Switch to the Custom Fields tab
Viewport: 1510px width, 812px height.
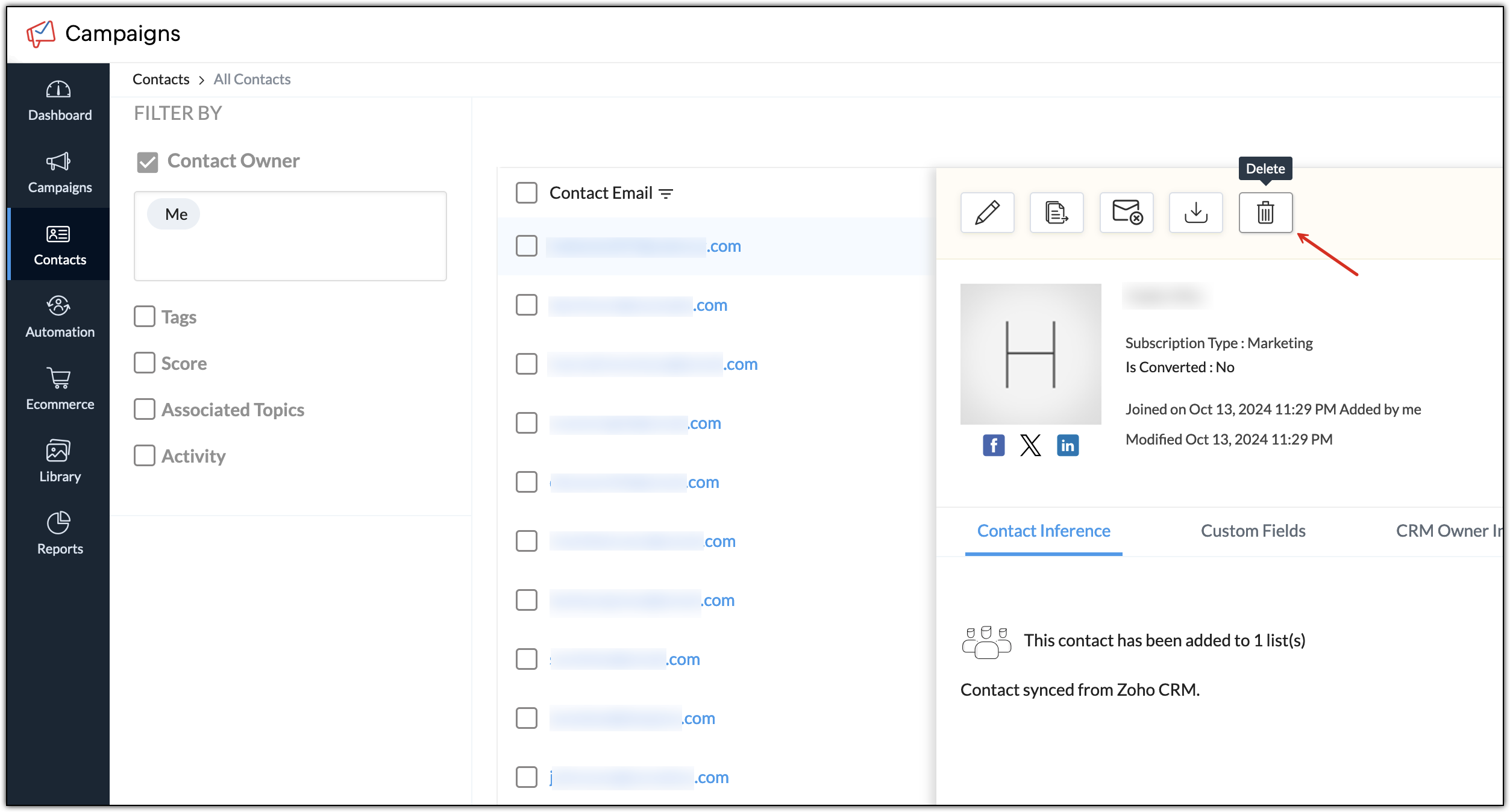tap(1253, 531)
